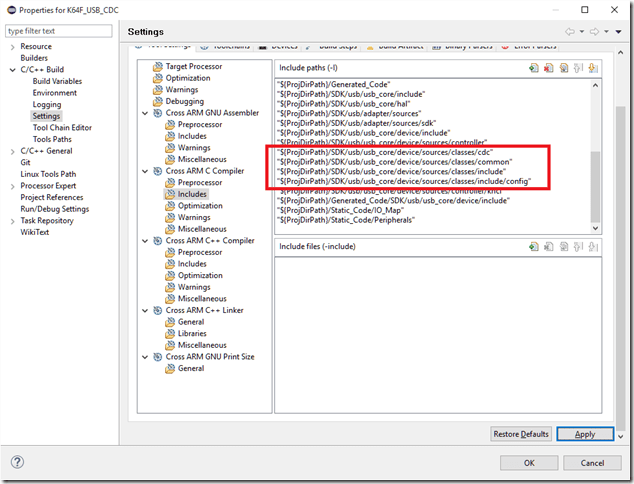Select the include path ending in Static_Code/Peripherals
The image size is (634, 484).
346,220
